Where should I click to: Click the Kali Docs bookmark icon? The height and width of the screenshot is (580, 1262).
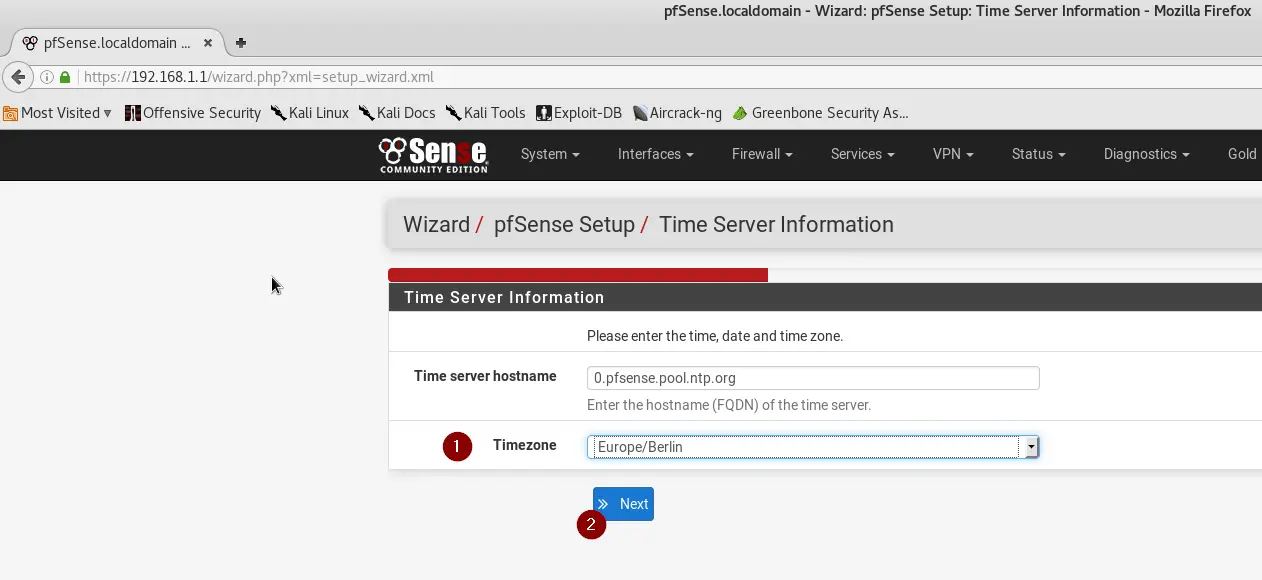[366, 113]
